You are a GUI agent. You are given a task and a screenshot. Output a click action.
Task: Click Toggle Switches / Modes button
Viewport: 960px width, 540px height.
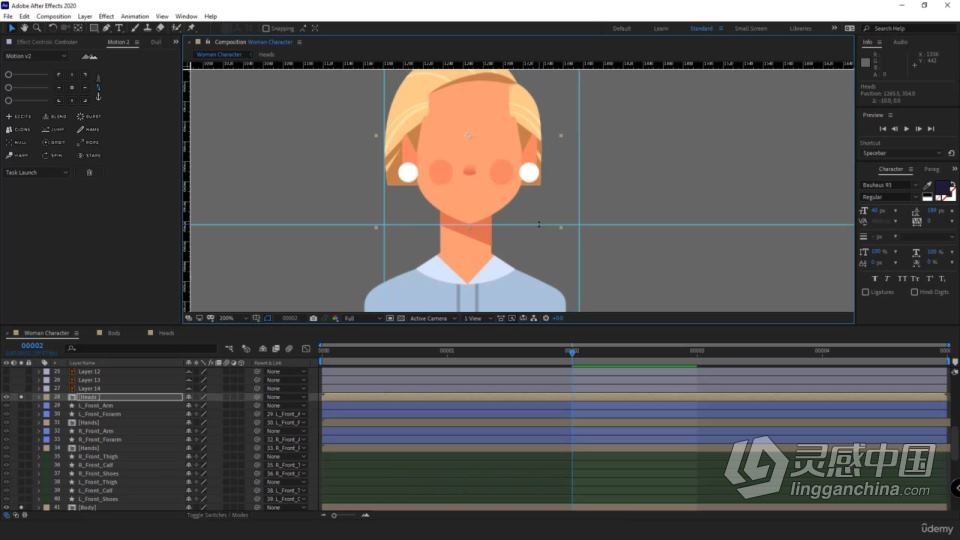pyautogui.click(x=217, y=516)
